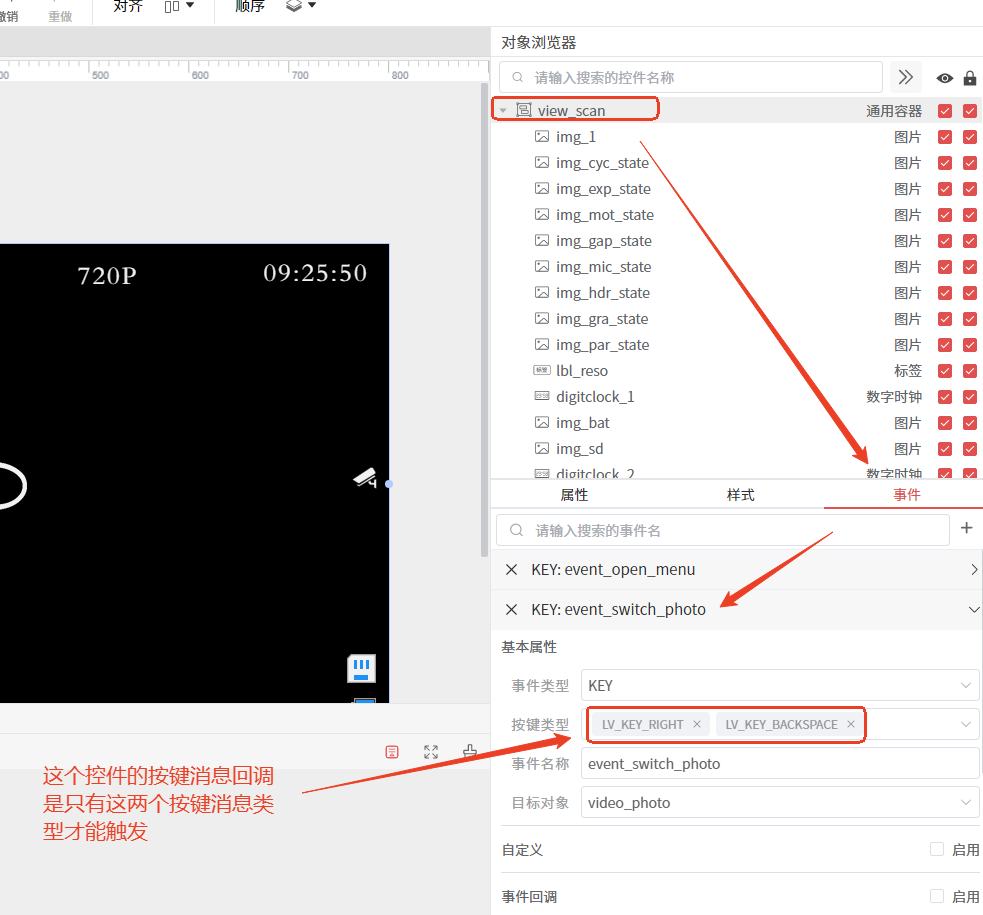Uncheck the first checkbox on the lbl_reso row
Screen dimensions: 983x915
(x=945, y=371)
